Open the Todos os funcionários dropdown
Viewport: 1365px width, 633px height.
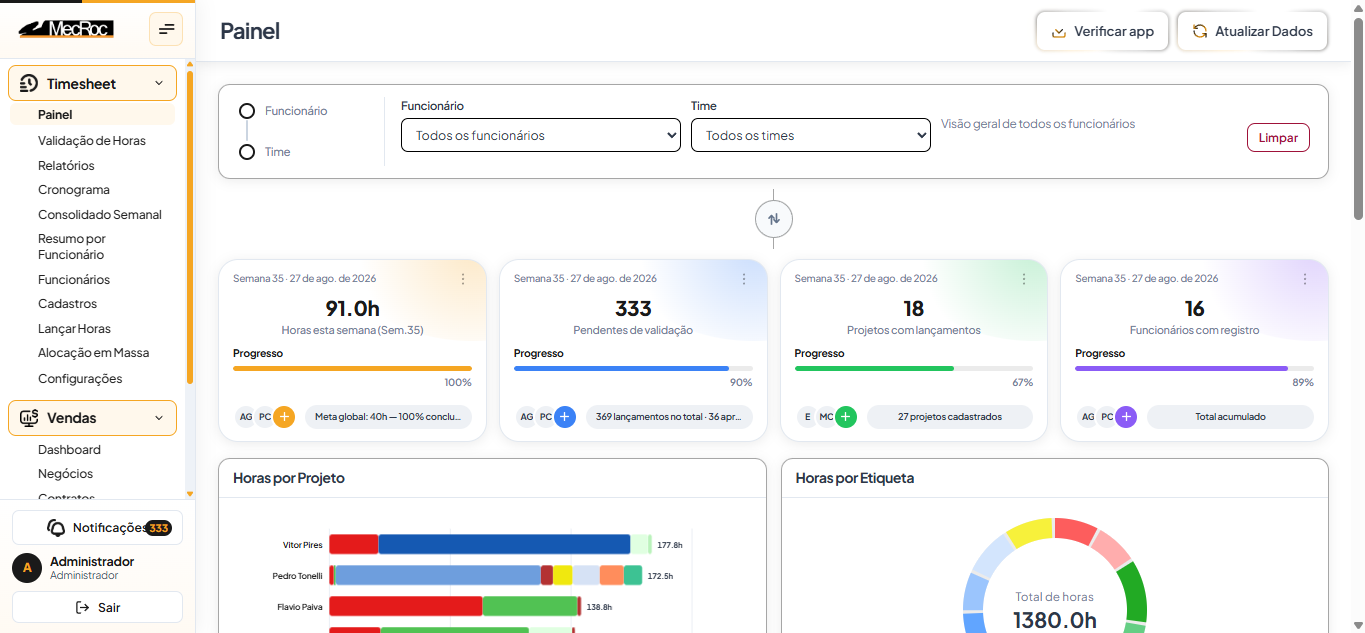541,135
